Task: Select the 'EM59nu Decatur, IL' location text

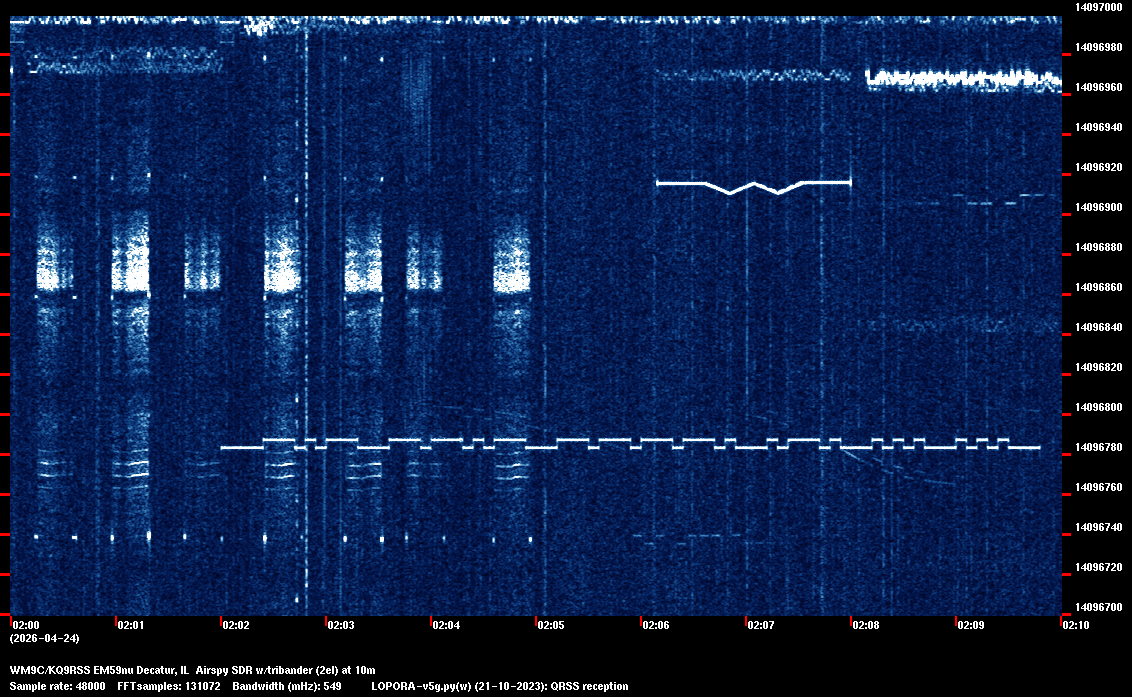Action: click(142, 670)
